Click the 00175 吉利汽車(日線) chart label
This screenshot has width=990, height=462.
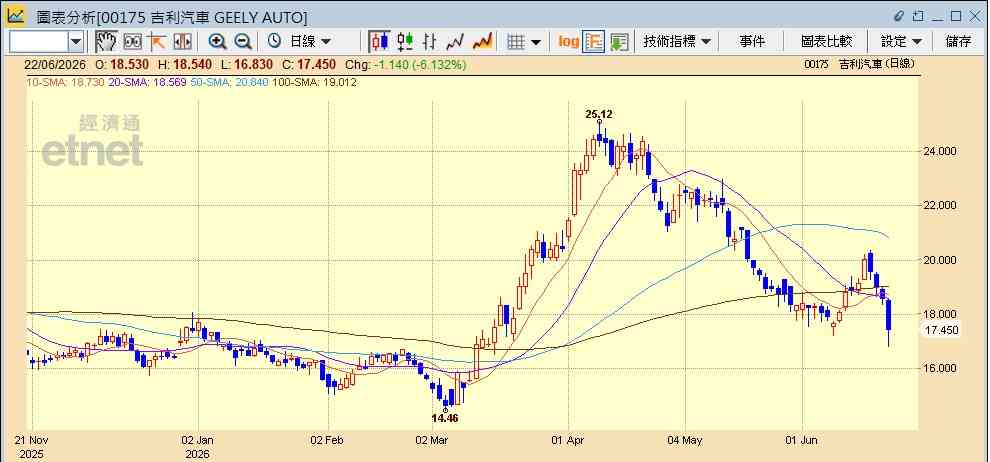(x=860, y=64)
